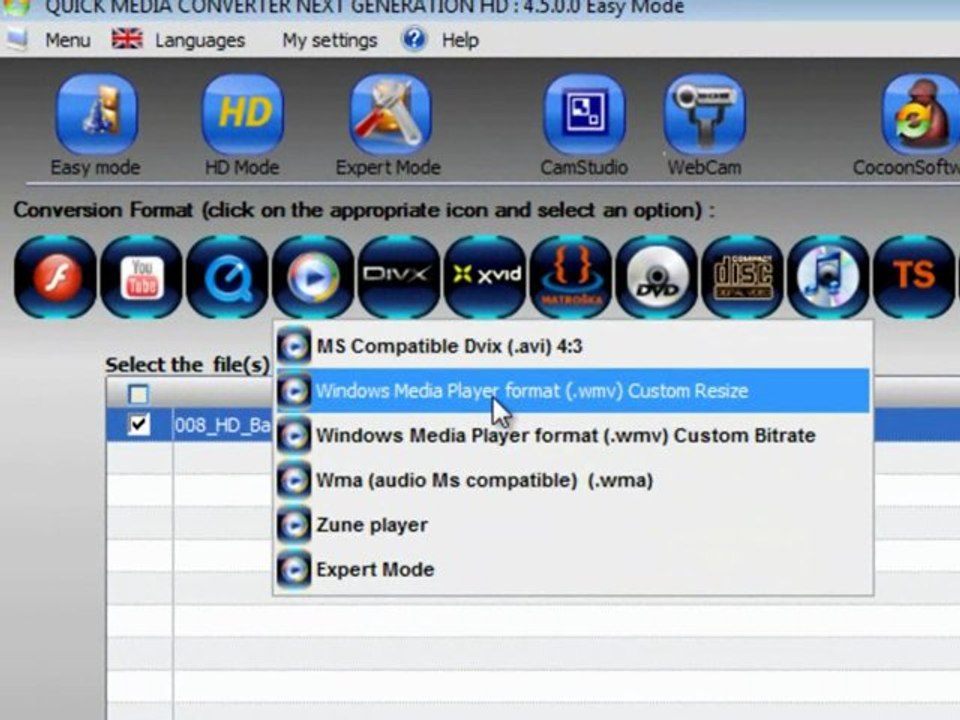The width and height of the screenshot is (960, 720).
Task: Choose the YouTube conversion format icon
Action: 141,277
